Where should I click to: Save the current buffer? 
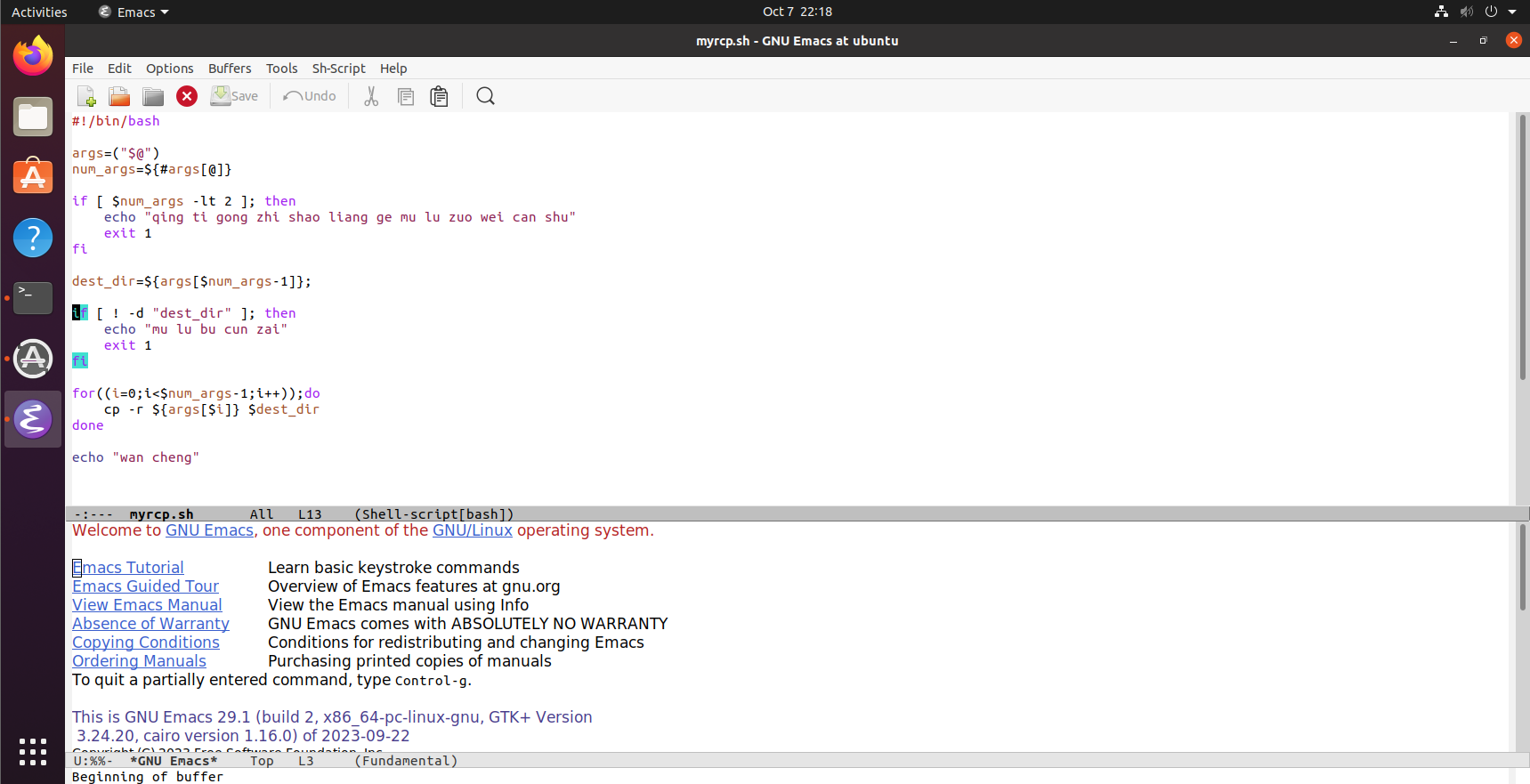tap(234, 96)
